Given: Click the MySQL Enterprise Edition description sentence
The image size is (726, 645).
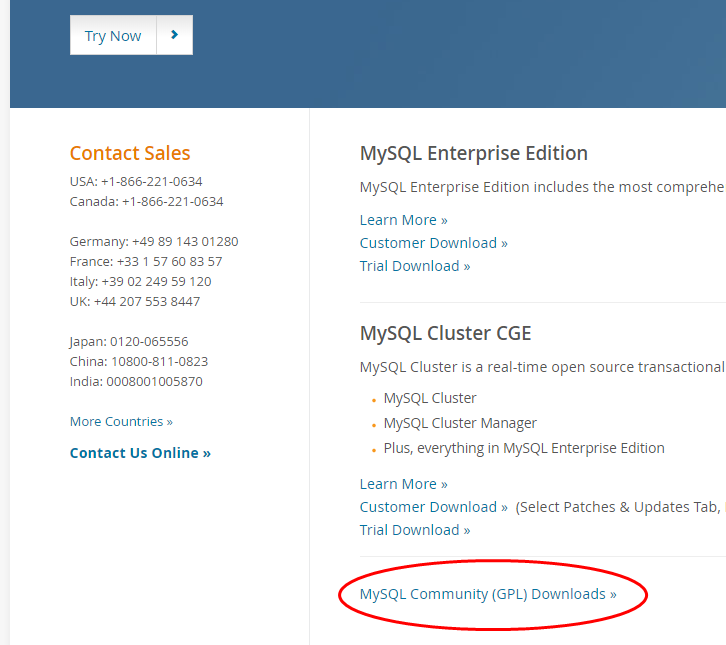Looking at the screenshot, I should click(x=543, y=187).
